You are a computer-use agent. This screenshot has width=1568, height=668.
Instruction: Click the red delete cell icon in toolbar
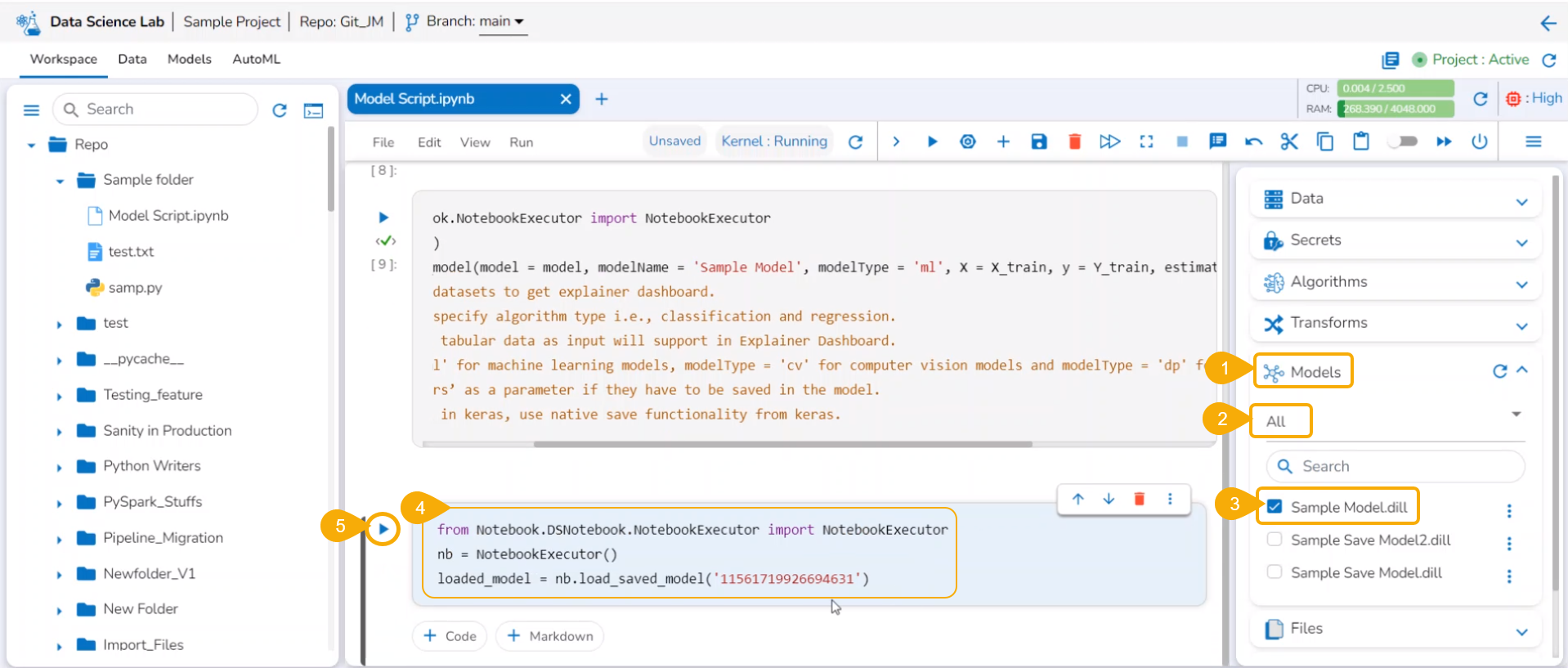(x=1074, y=141)
